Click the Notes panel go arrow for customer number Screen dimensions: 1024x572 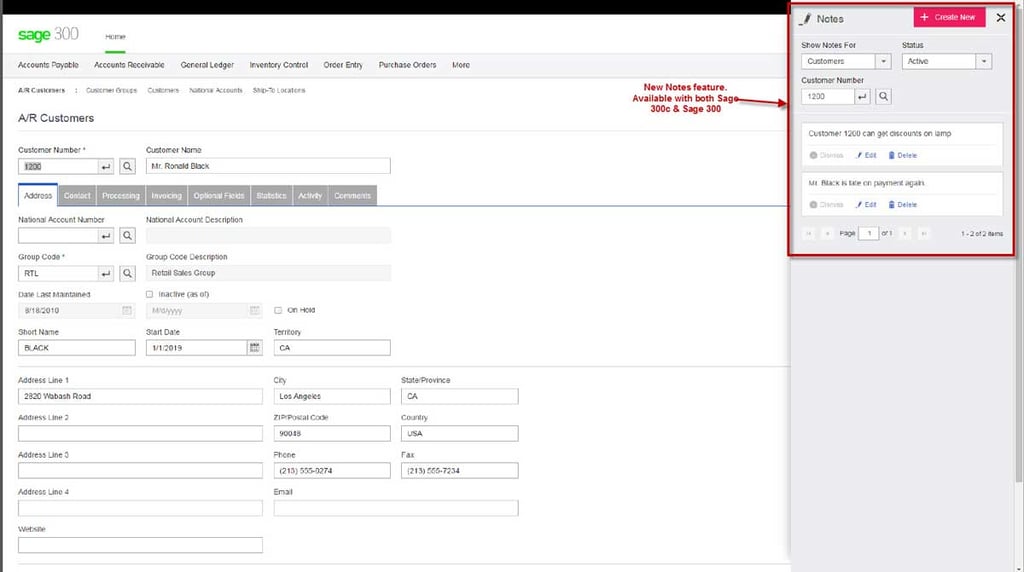[862, 97]
